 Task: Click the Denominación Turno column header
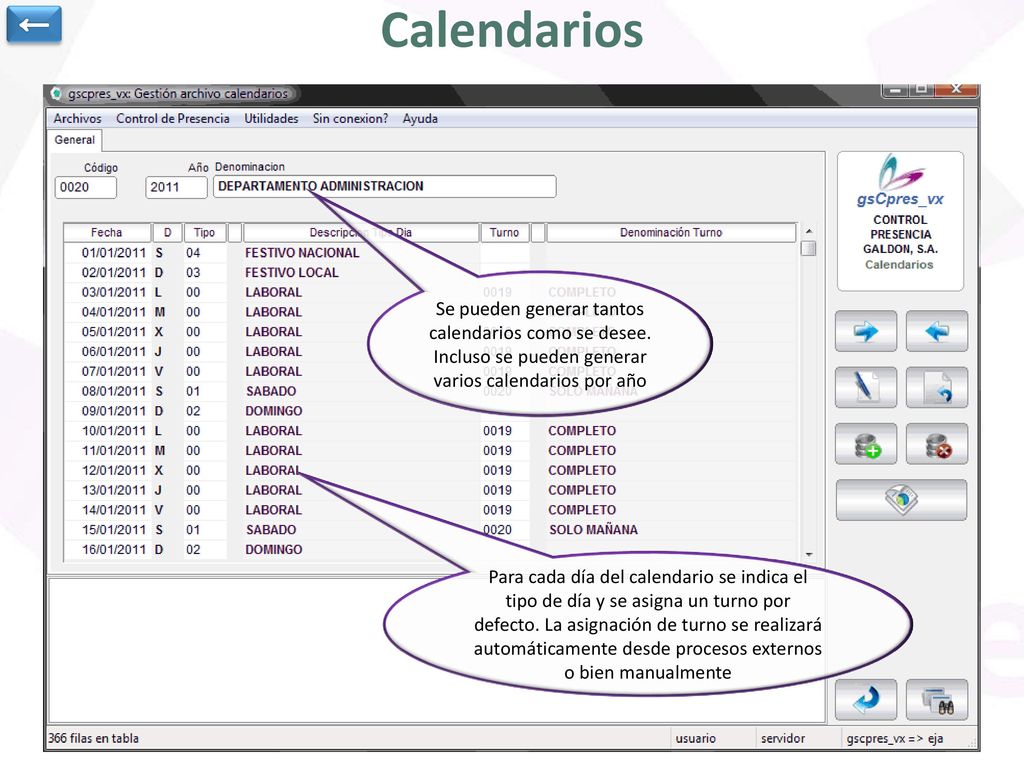[671, 232]
